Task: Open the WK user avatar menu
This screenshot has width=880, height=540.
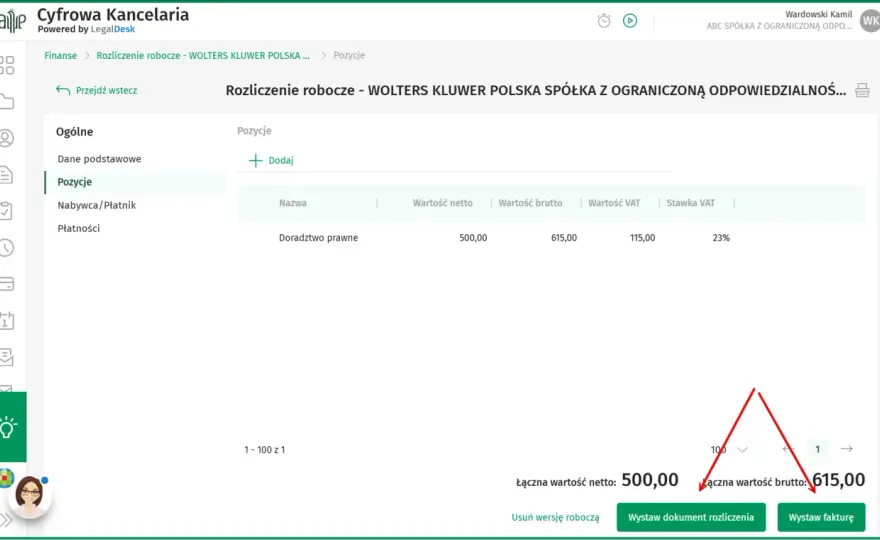Action: [870, 21]
